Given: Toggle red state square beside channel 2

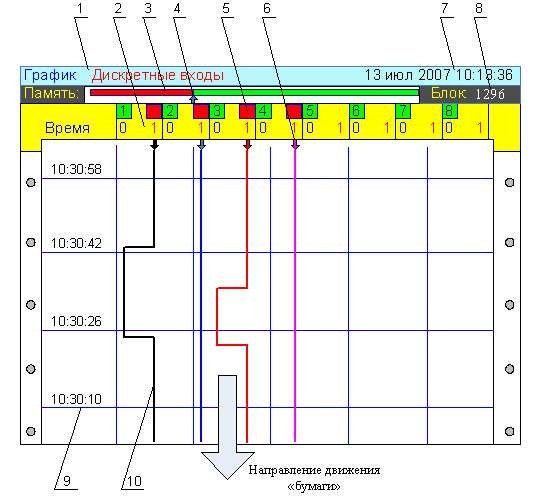Looking at the screenshot, I should (x=154, y=111).
